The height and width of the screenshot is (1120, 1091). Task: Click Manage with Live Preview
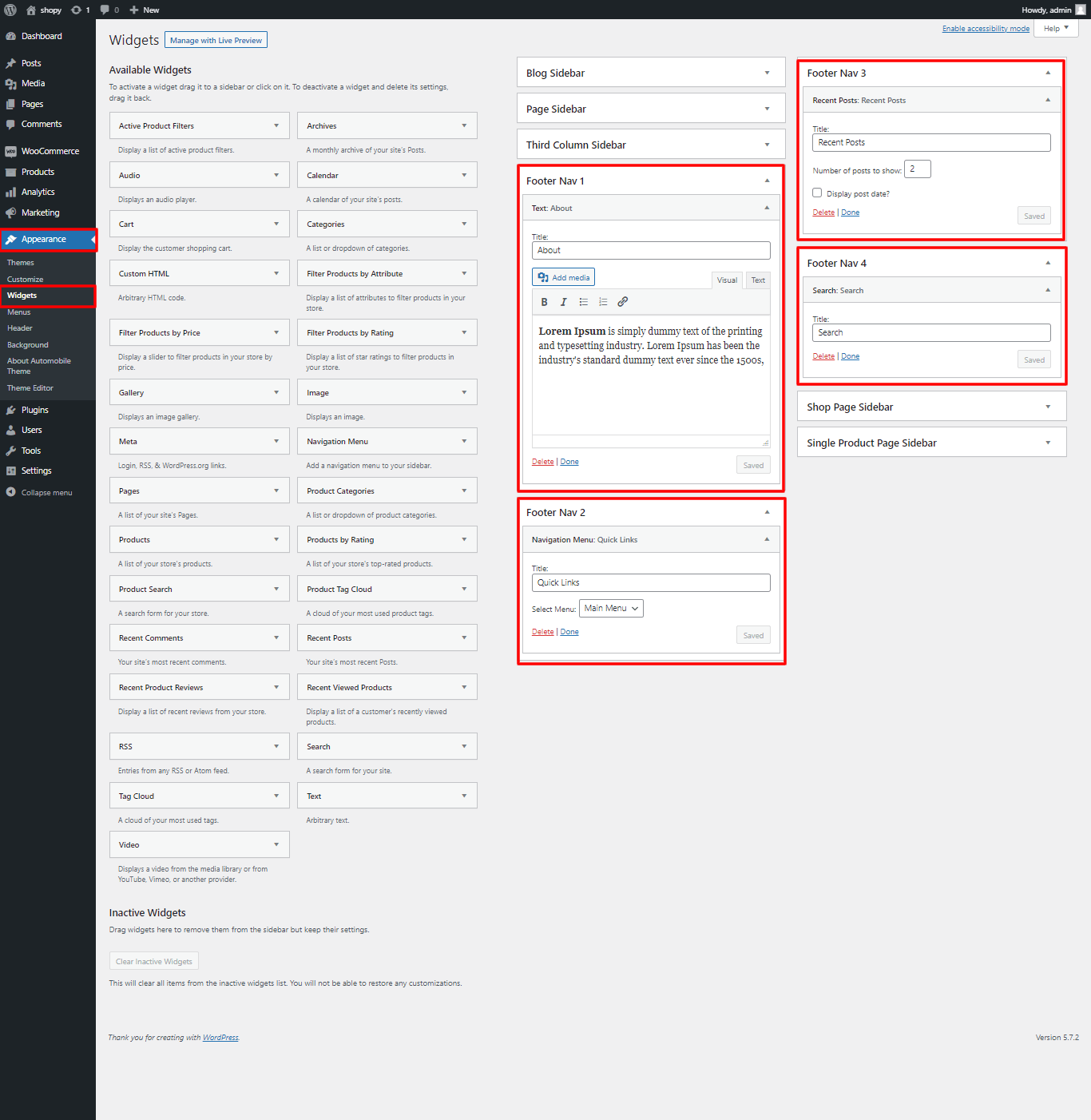point(216,40)
